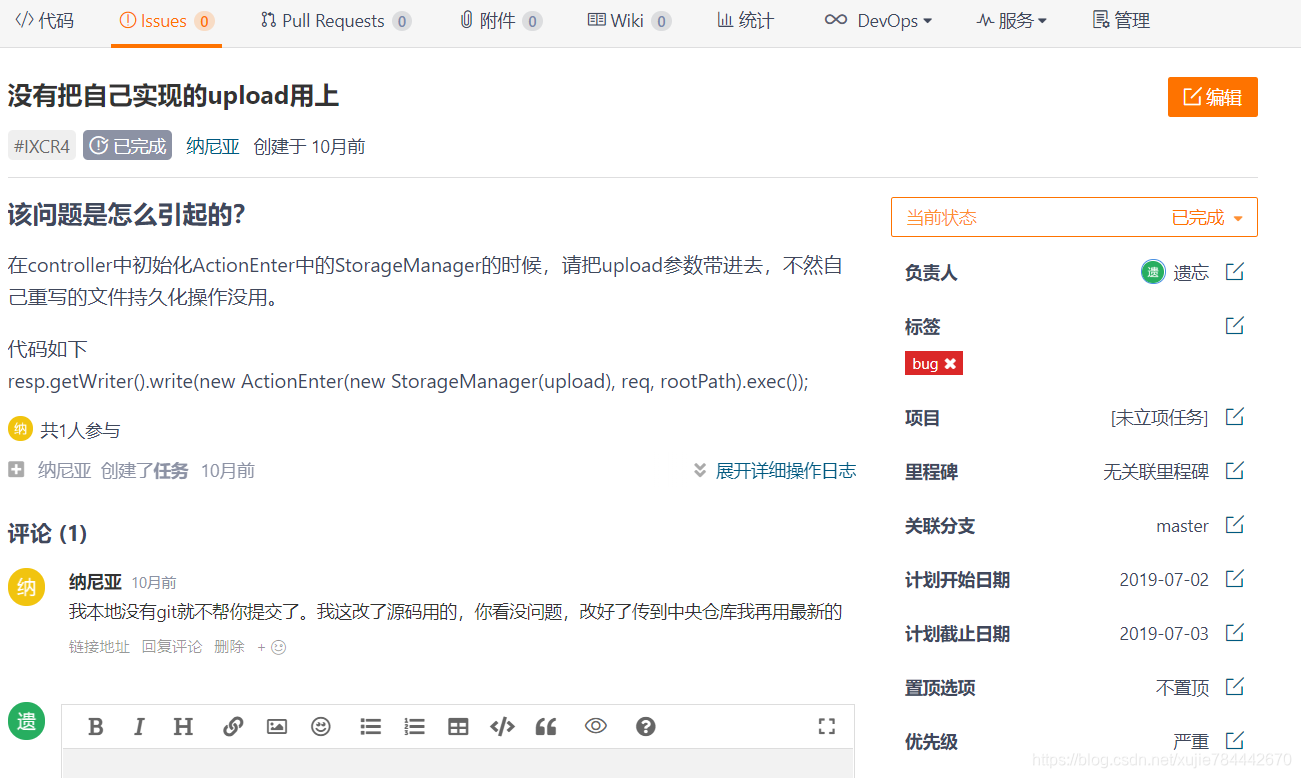Insert an image in editor
Screen dimensions: 1301x778
277,727
